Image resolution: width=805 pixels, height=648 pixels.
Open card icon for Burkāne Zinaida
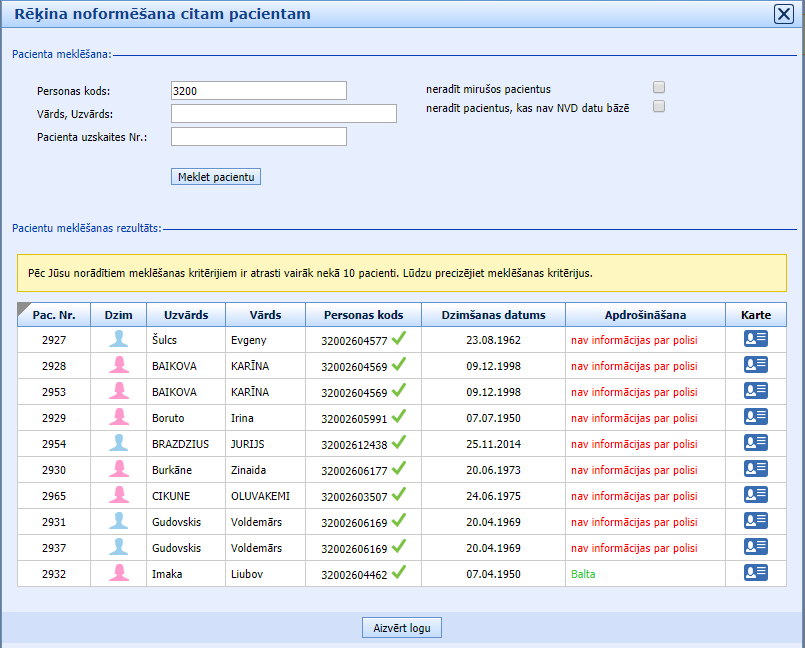tap(755, 469)
